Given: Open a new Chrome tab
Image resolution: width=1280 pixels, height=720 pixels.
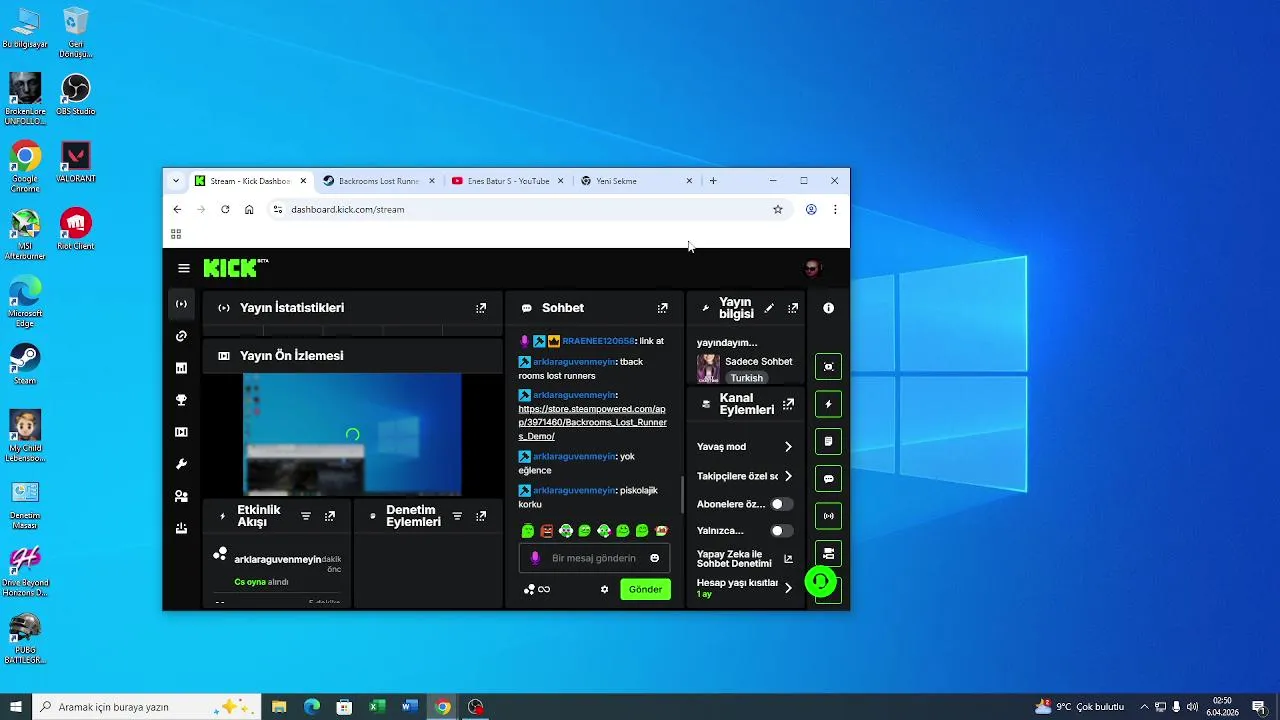Looking at the screenshot, I should pos(713,181).
